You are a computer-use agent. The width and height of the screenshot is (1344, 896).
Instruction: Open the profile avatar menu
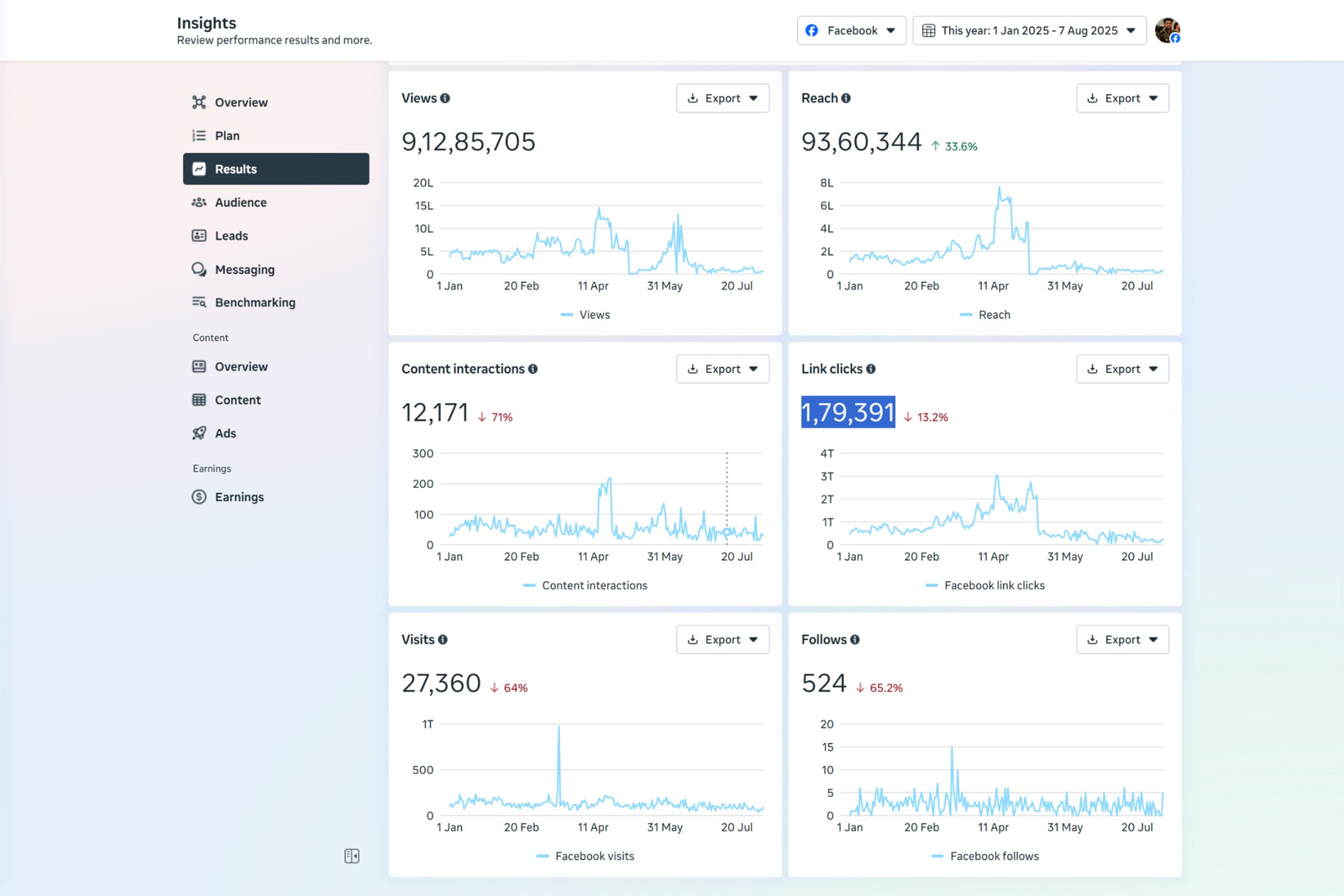coord(1167,30)
